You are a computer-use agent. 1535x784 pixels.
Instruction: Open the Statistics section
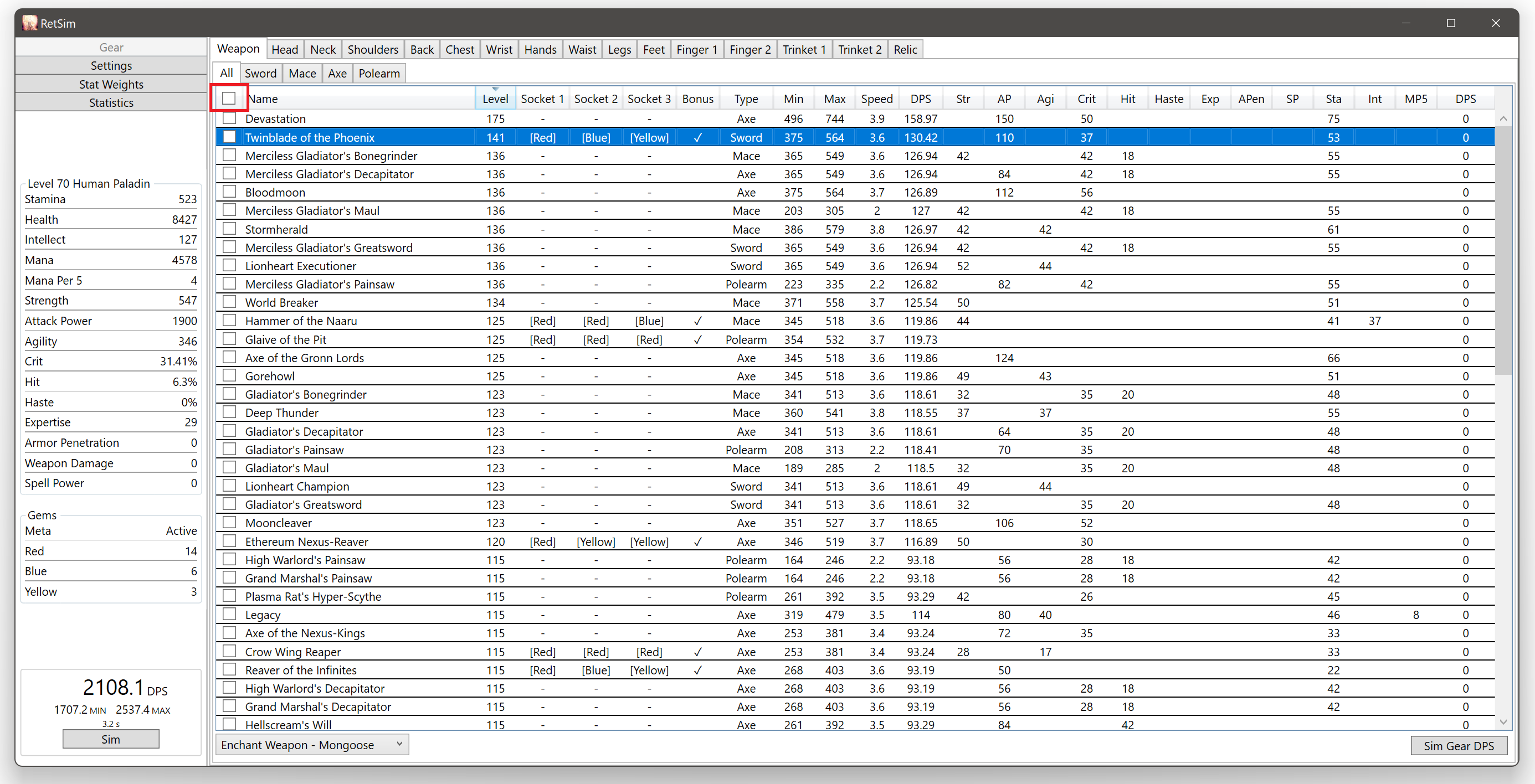tap(111, 102)
